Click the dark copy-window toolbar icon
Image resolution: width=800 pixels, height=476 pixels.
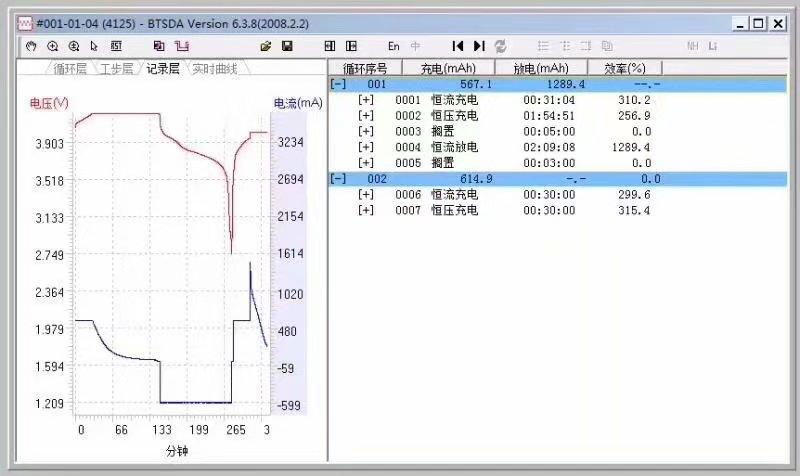[x=159, y=46]
